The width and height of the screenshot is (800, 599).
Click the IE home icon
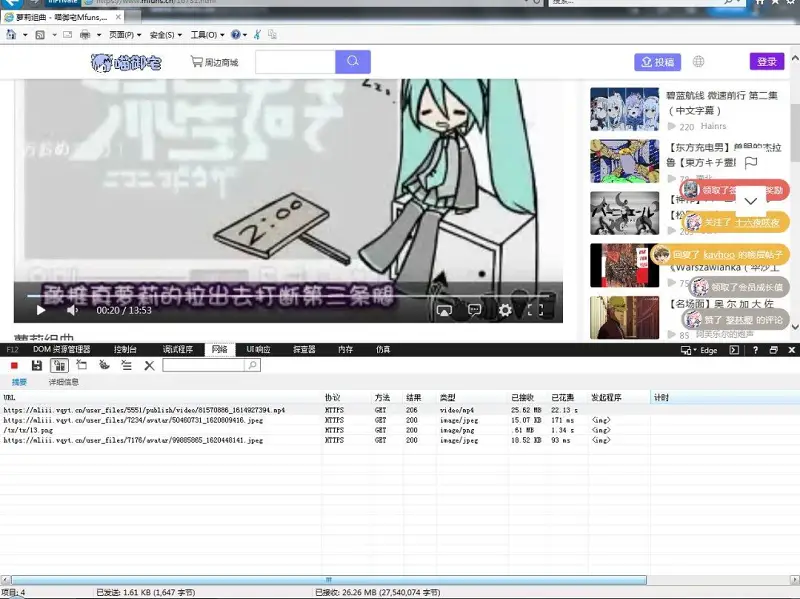[x=11, y=34]
